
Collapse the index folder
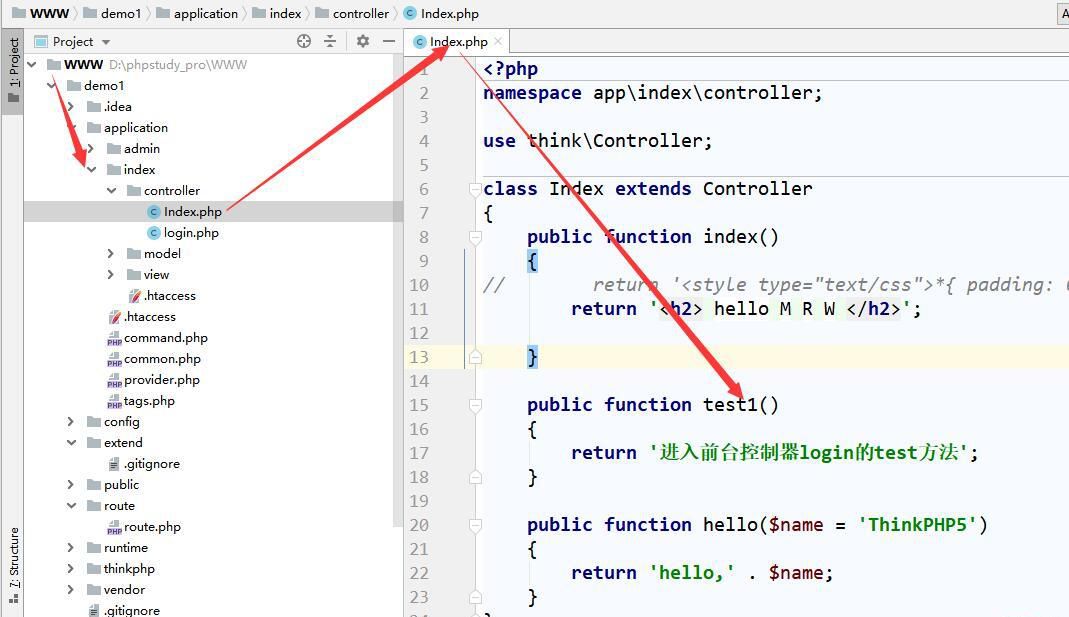coord(91,170)
